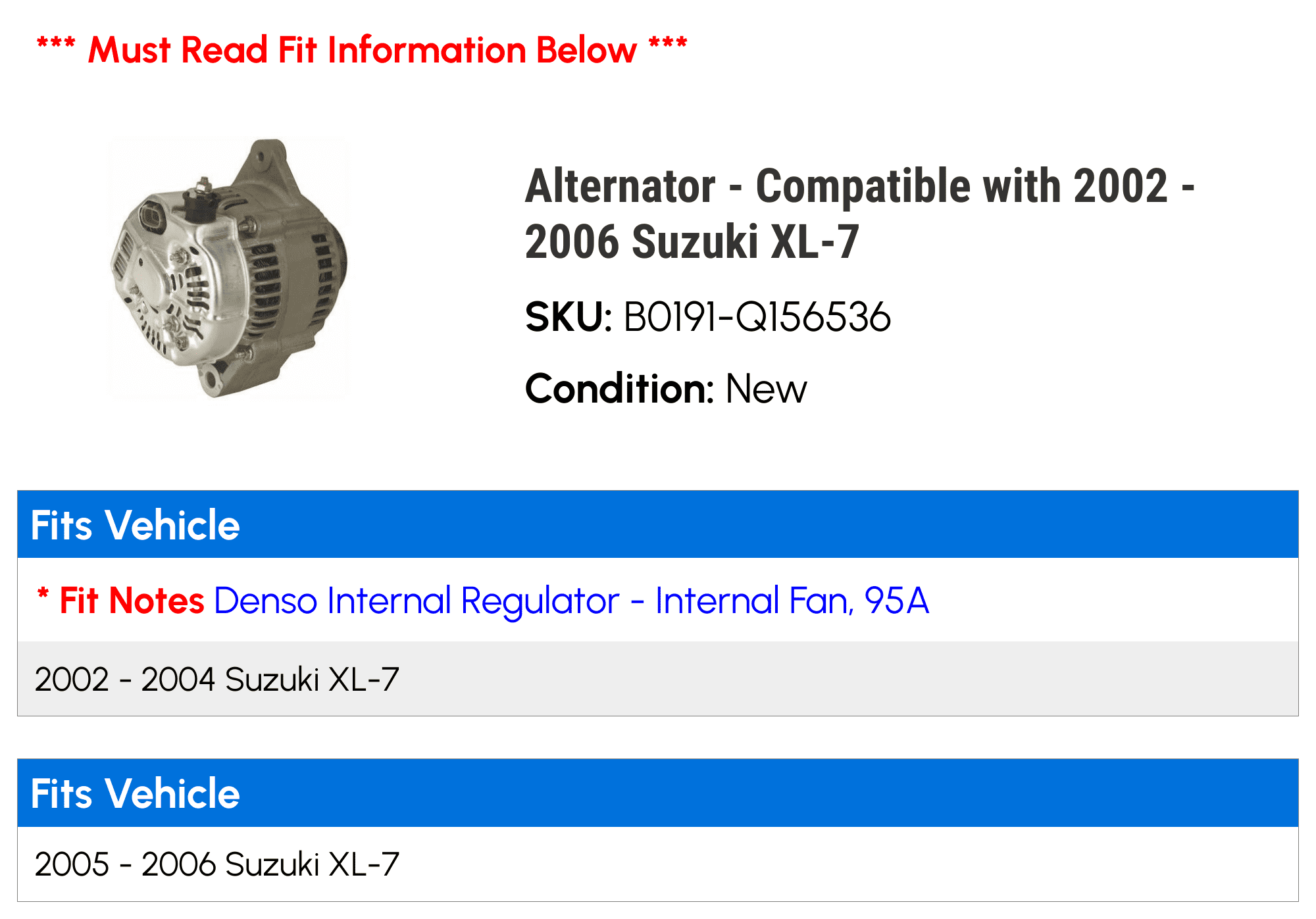Screen dimensions: 1316x919
Task: Click the three asterisks before "Must Read"
Action: click(56, 45)
